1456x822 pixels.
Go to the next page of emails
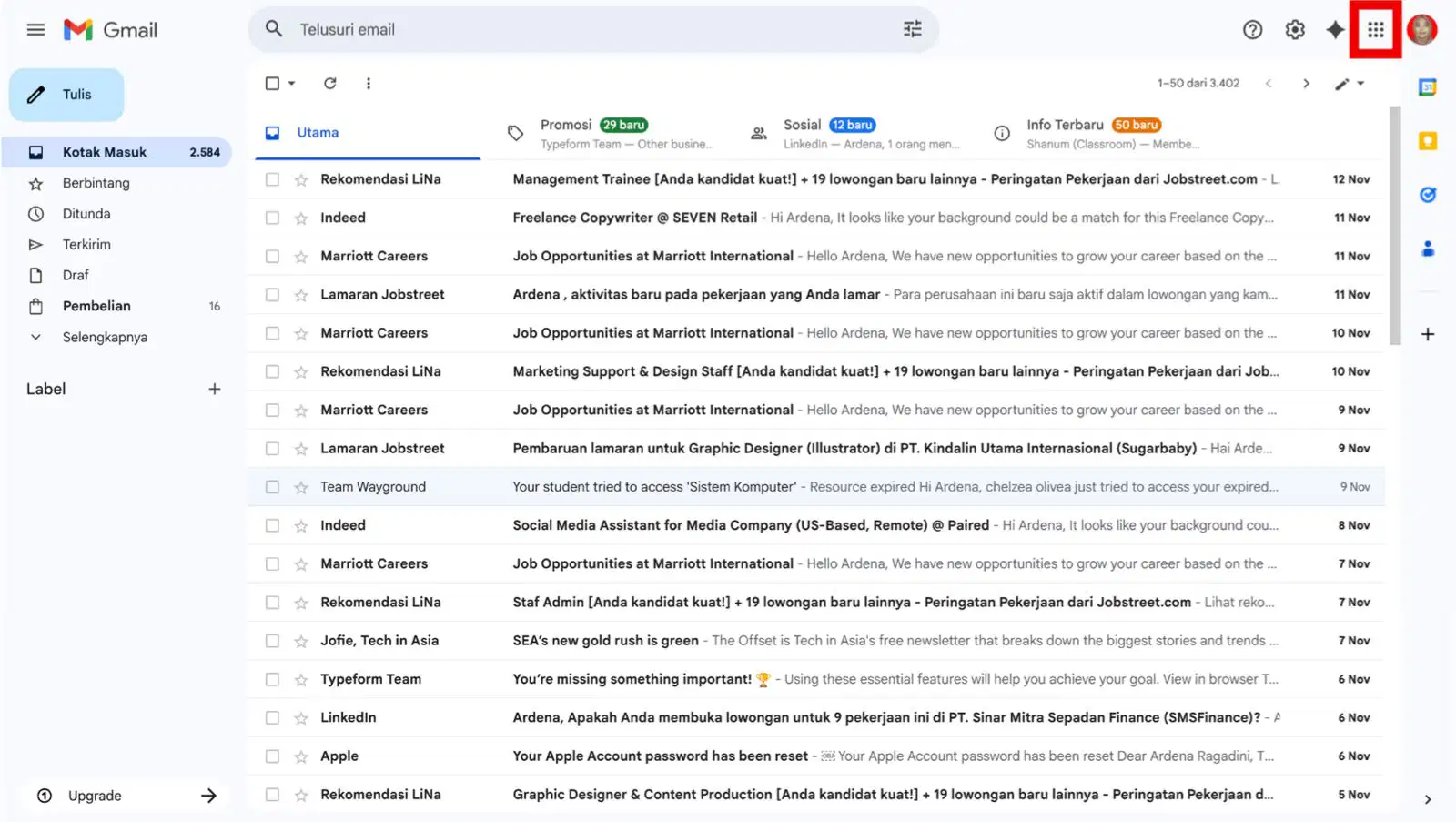click(x=1306, y=84)
